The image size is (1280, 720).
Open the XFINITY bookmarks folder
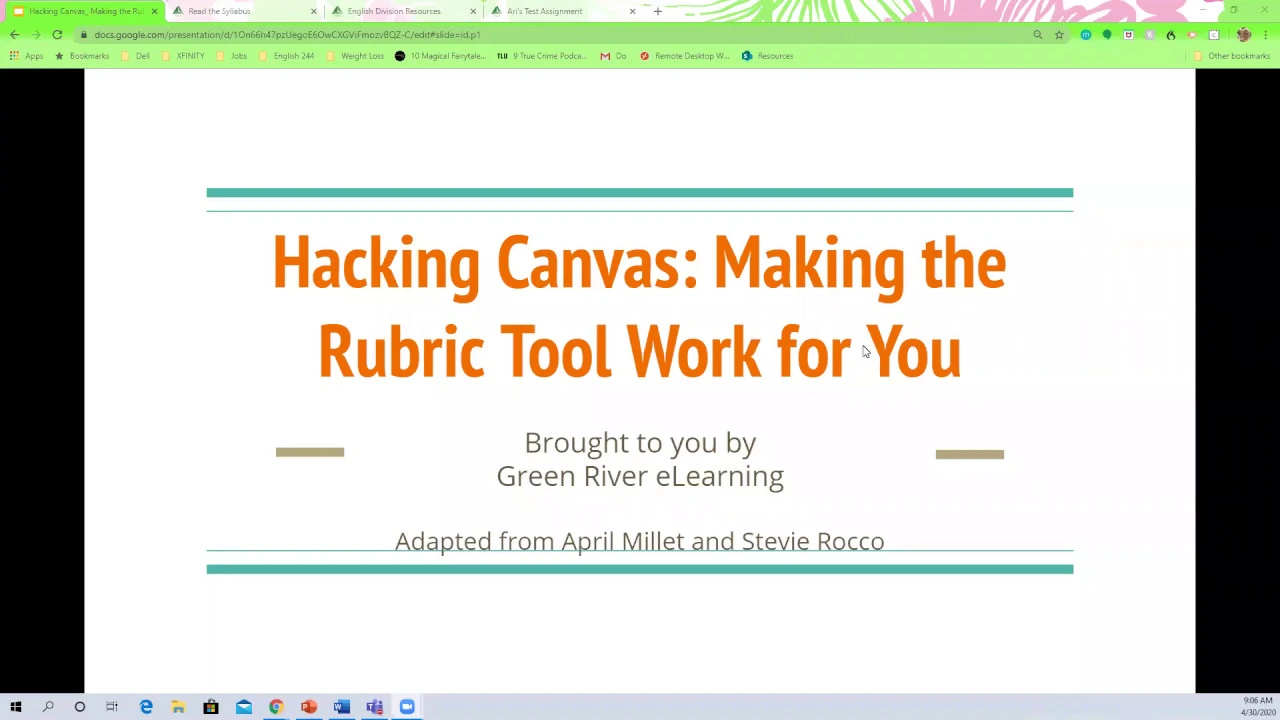(x=182, y=56)
